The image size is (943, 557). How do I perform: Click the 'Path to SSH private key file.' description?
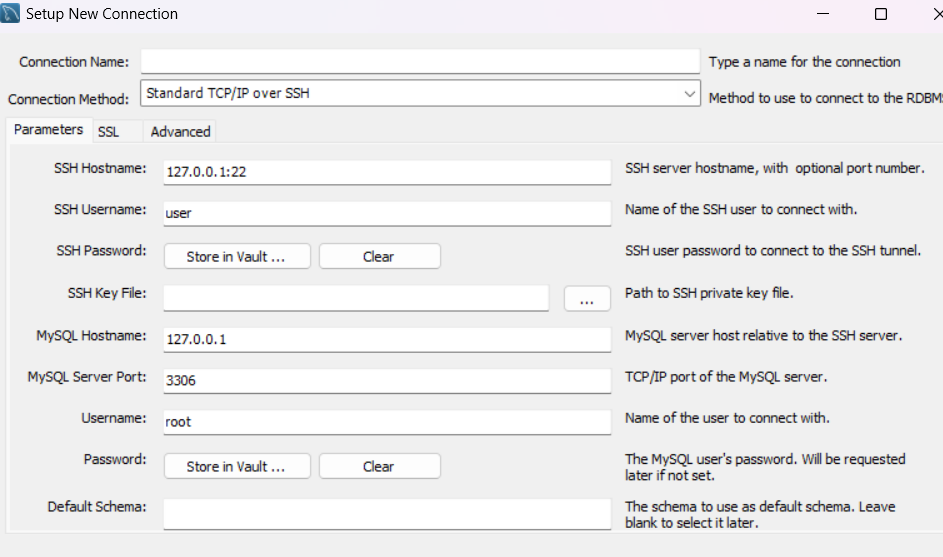[x=709, y=293]
